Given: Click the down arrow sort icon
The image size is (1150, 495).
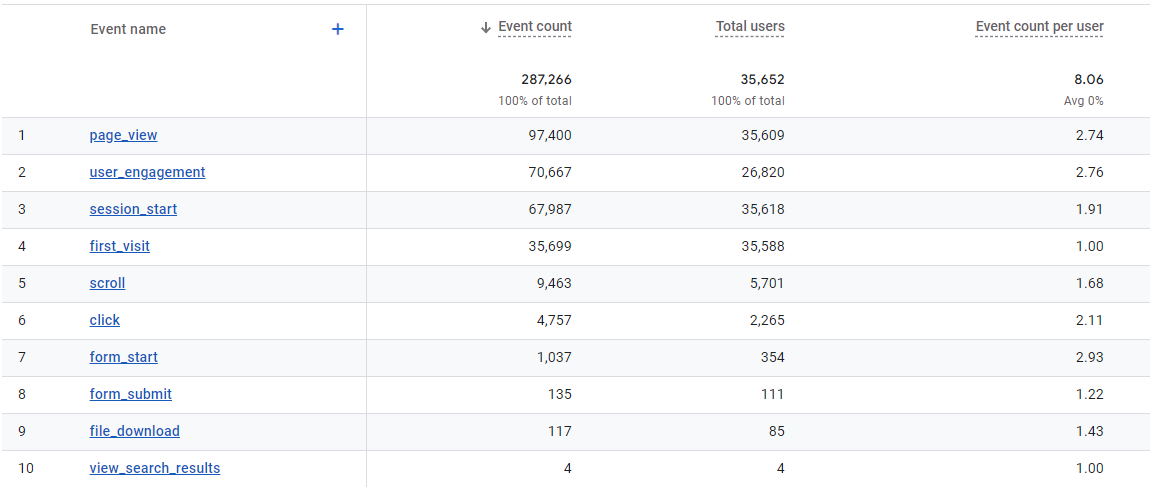Looking at the screenshot, I should 486,28.
